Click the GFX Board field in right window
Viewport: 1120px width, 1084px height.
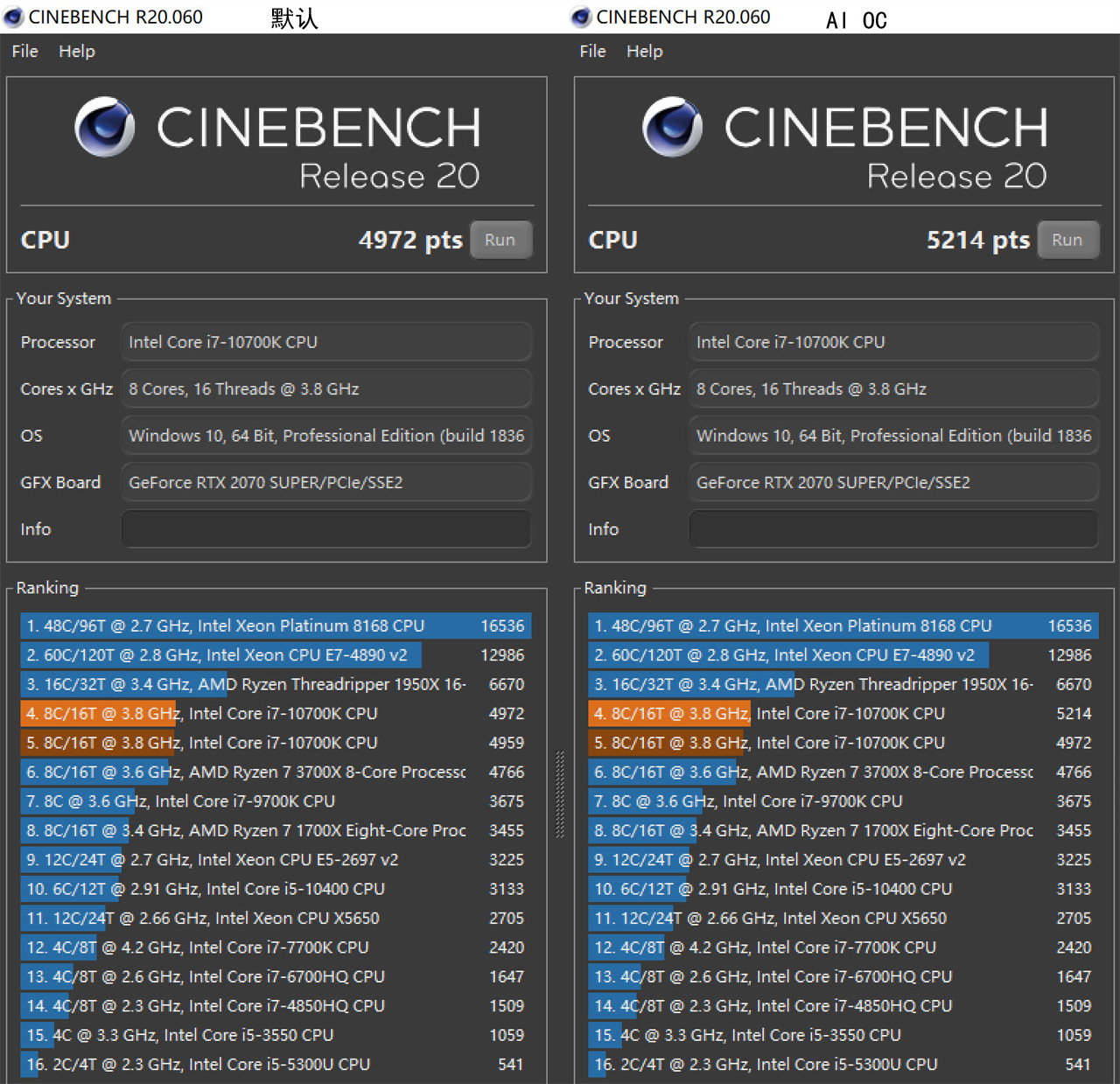(893, 483)
